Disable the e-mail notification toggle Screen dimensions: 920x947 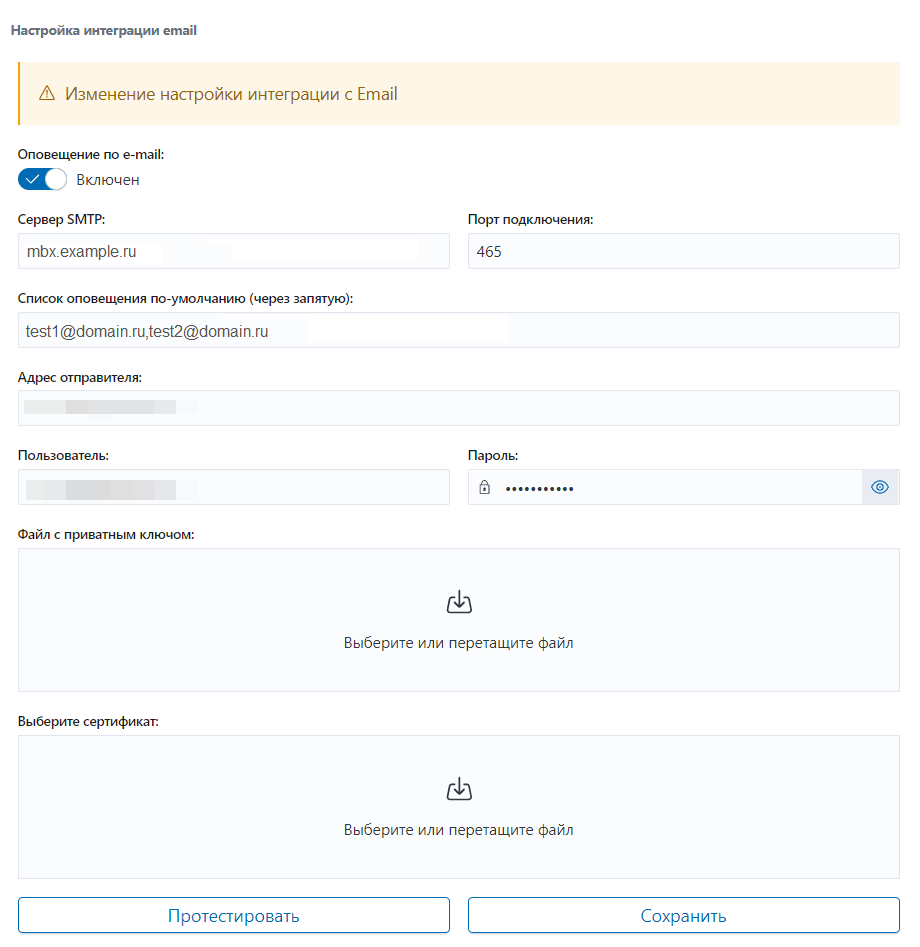click(42, 179)
